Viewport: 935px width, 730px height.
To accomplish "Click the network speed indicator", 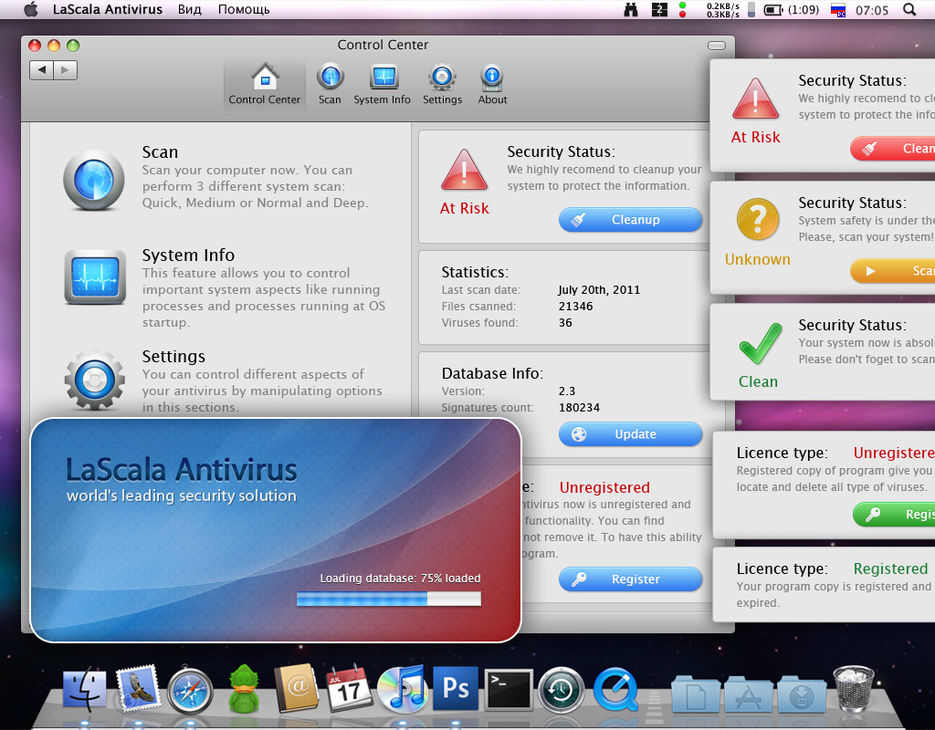I will point(723,10).
